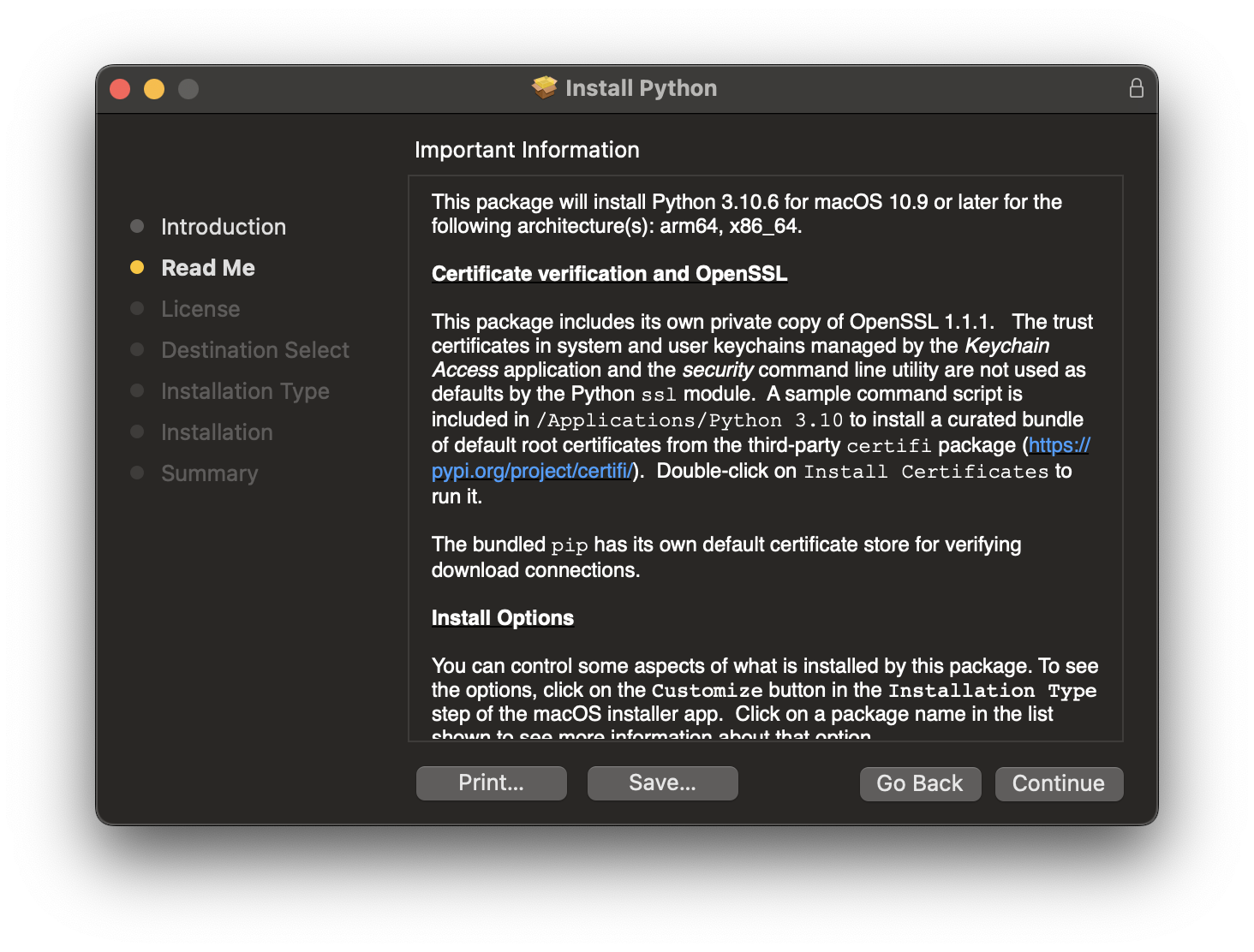Click the Continue button
This screenshot has width=1254, height=952.
coord(1059,783)
